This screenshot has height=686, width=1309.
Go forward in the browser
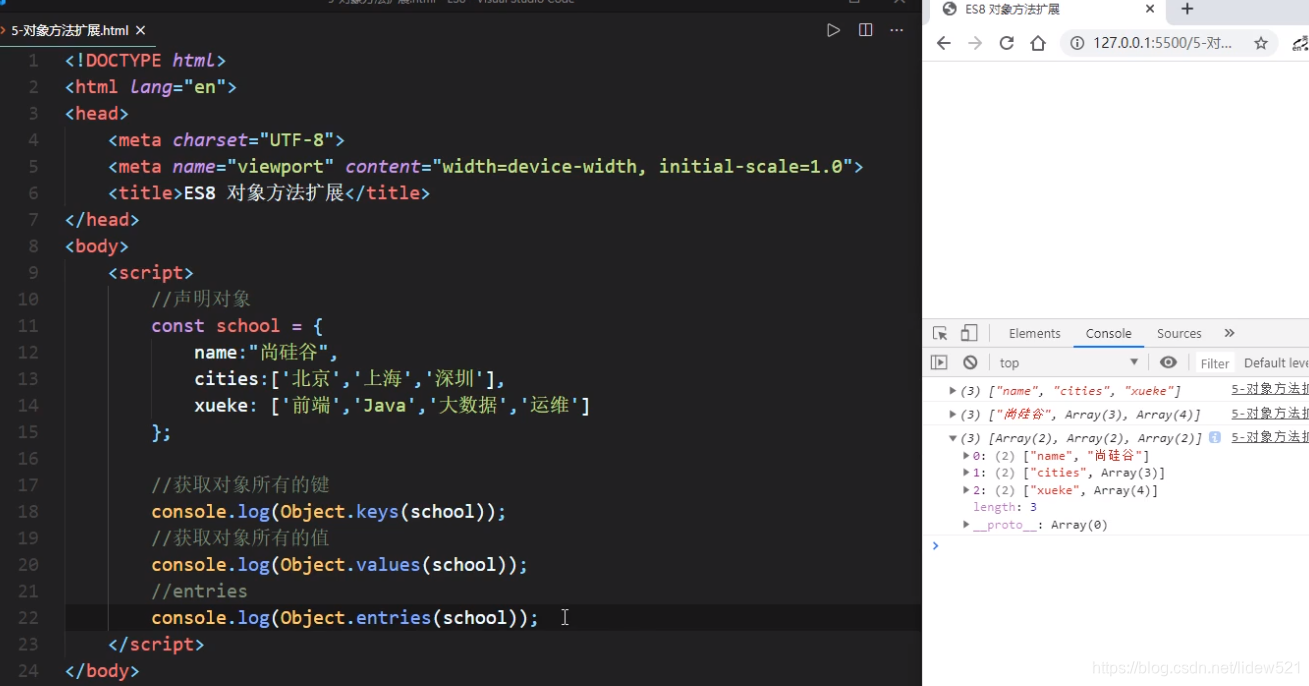[x=975, y=43]
